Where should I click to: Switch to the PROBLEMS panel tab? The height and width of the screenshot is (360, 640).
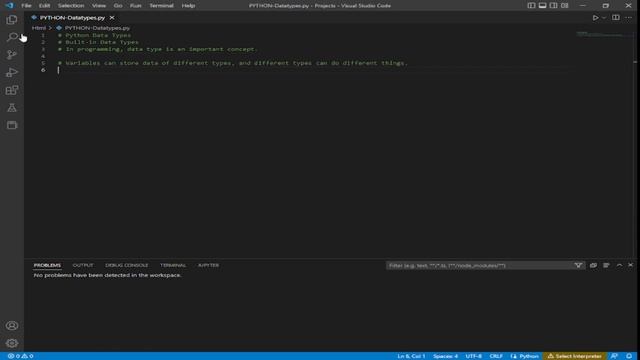click(x=47, y=265)
